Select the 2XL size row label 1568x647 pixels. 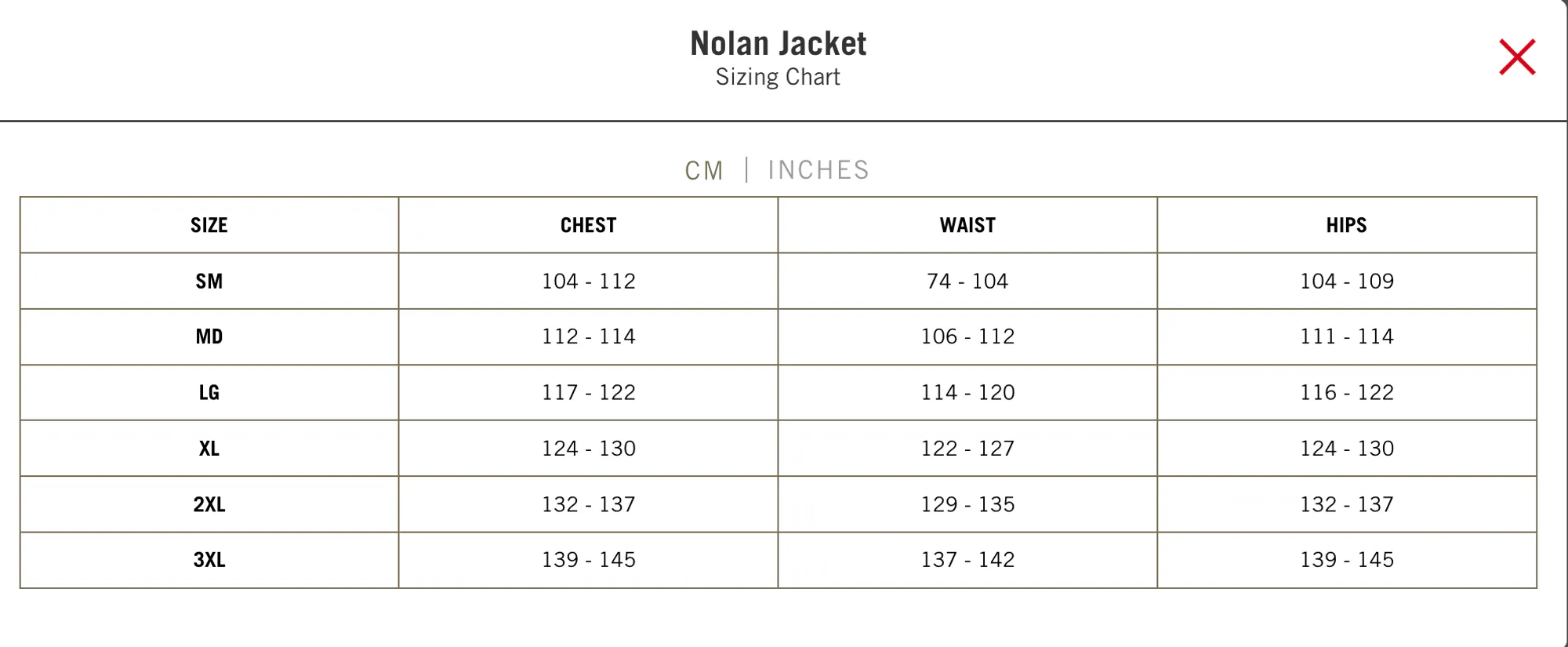(x=209, y=504)
